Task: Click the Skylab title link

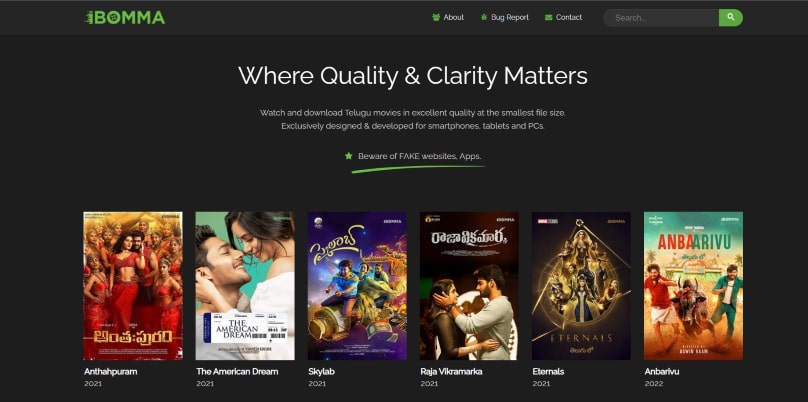Action: (x=321, y=372)
